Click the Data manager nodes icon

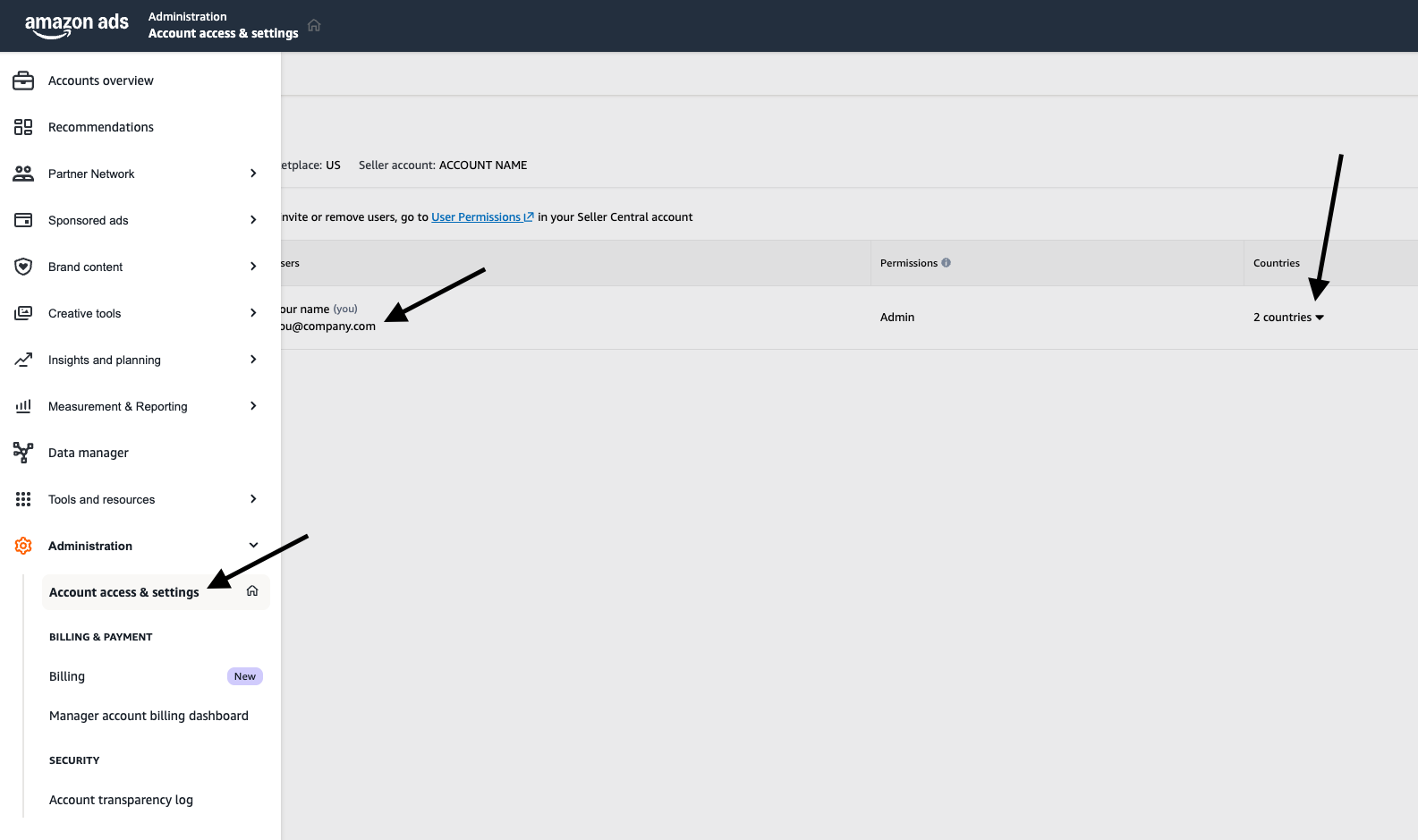23,453
